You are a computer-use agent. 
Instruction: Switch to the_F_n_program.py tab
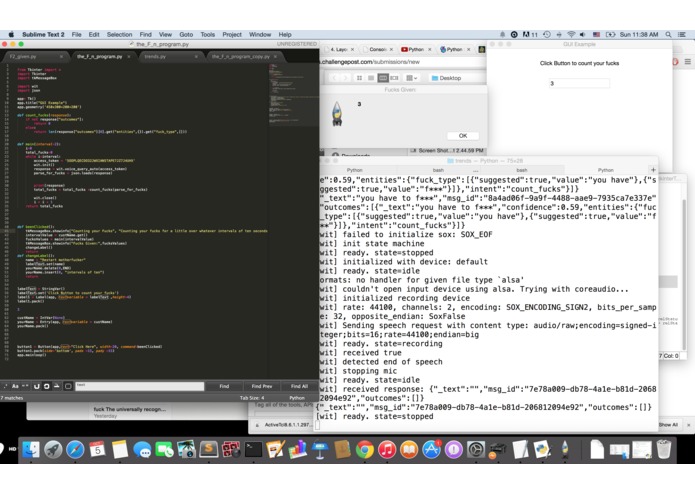[100, 57]
